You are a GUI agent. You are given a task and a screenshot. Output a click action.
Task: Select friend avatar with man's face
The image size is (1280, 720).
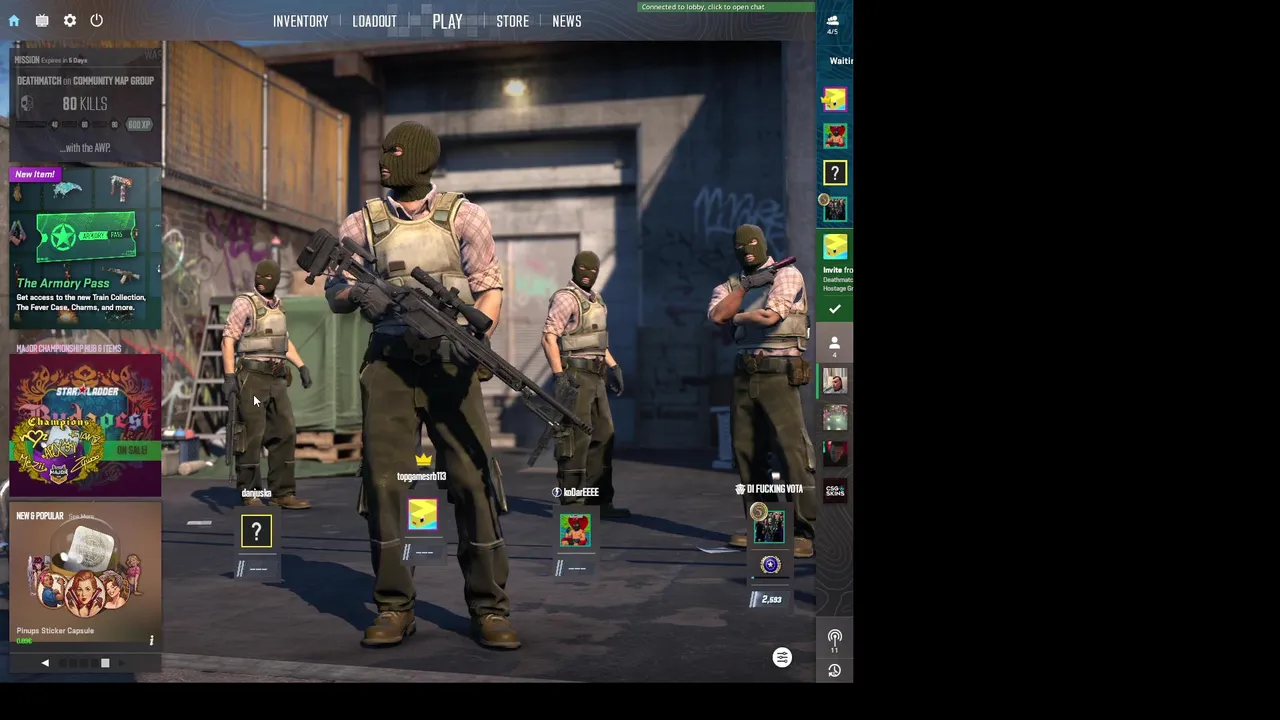(x=835, y=381)
